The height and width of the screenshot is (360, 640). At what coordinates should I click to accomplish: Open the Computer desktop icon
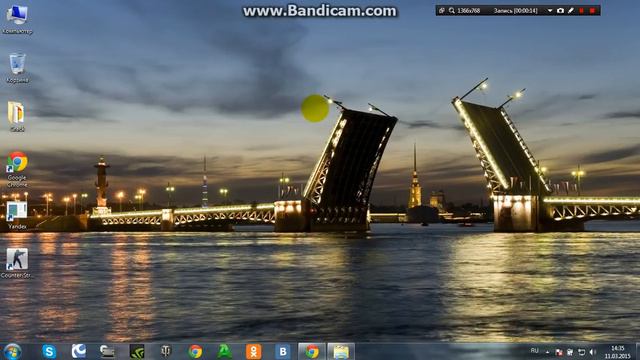point(17,19)
